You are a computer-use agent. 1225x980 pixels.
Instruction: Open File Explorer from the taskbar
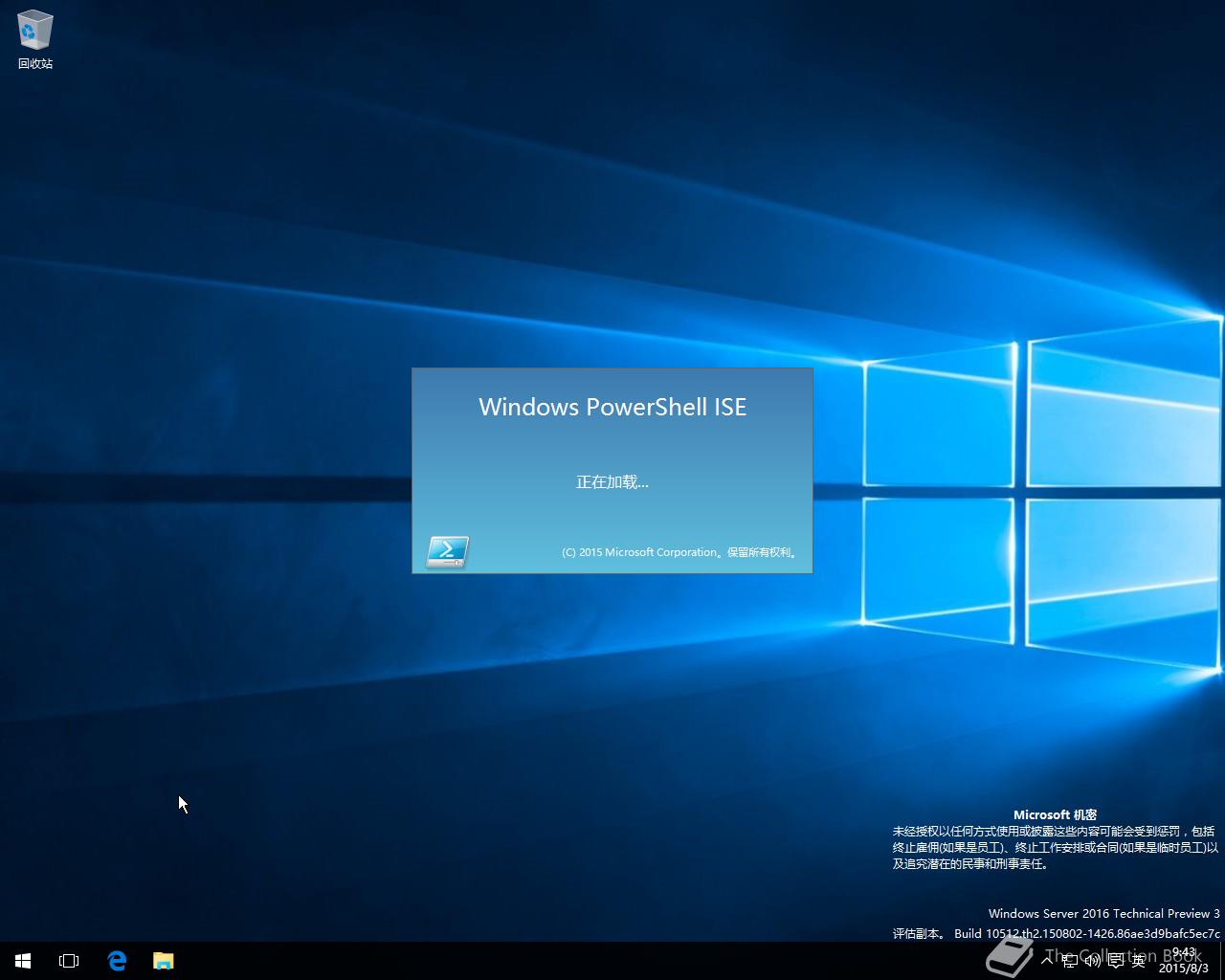tap(164, 961)
